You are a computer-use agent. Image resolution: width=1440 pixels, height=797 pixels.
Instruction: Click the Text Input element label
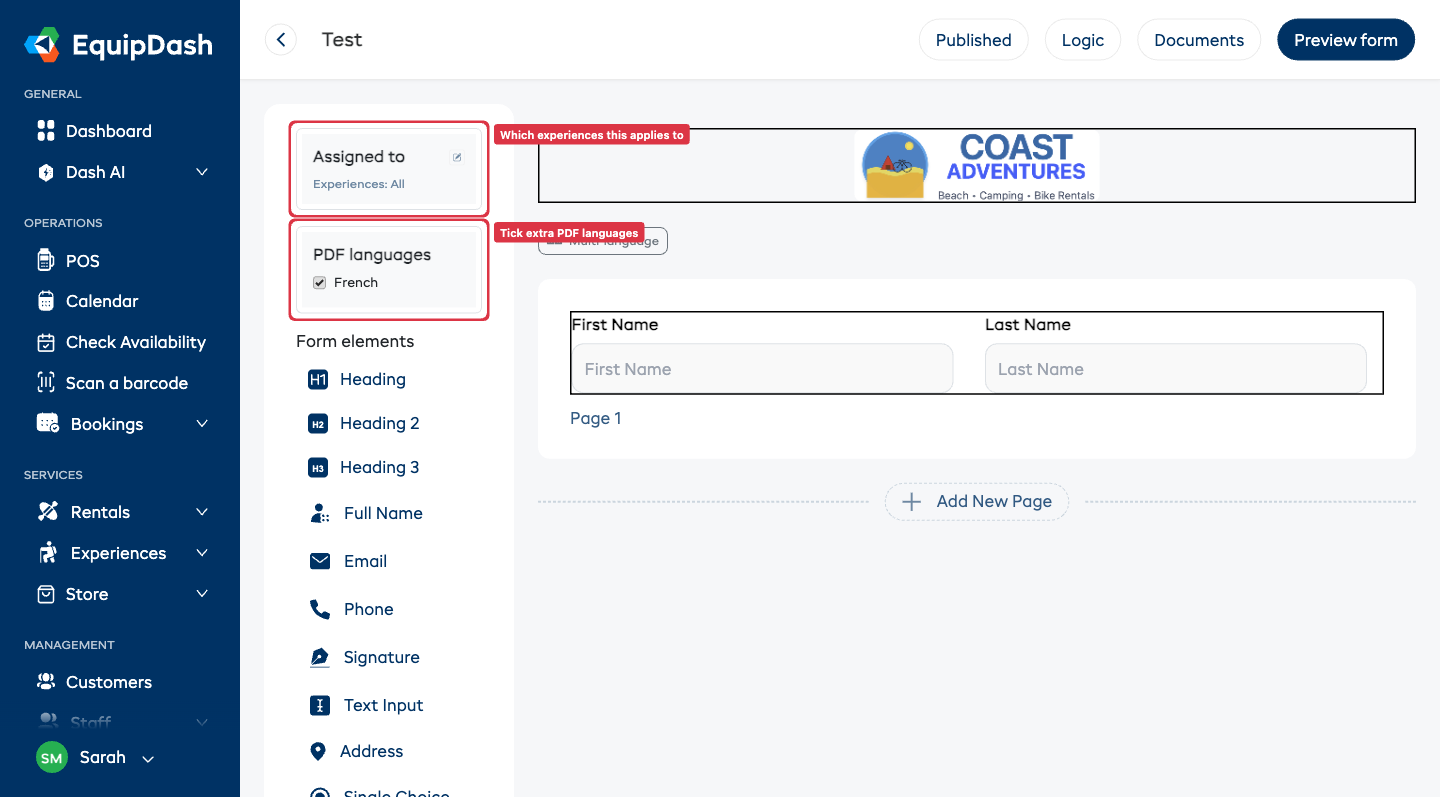(x=384, y=705)
